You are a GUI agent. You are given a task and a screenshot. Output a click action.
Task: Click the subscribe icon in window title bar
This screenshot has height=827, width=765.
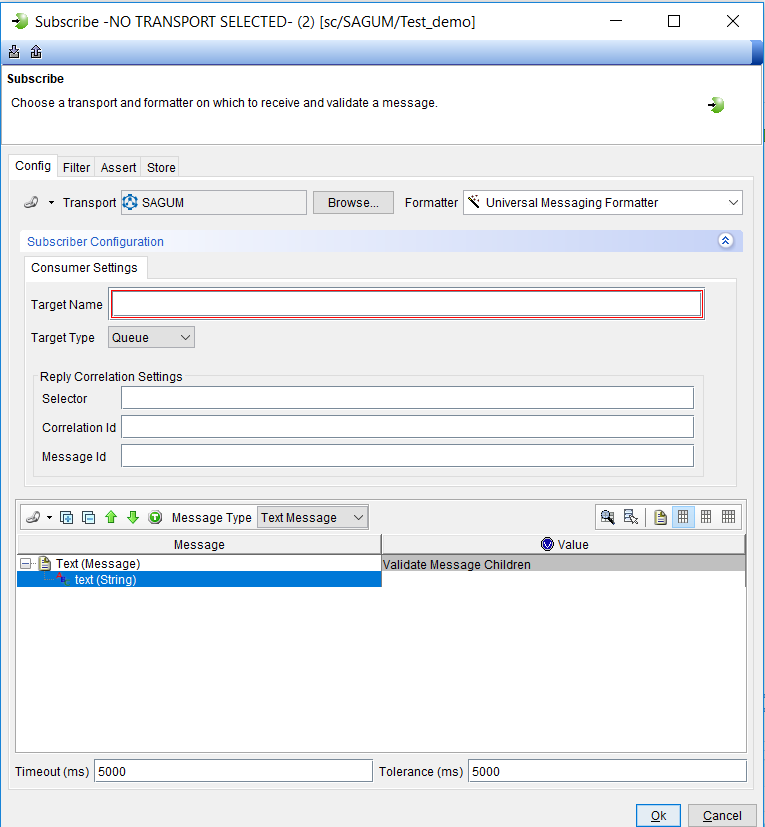[x=20, y=22]
